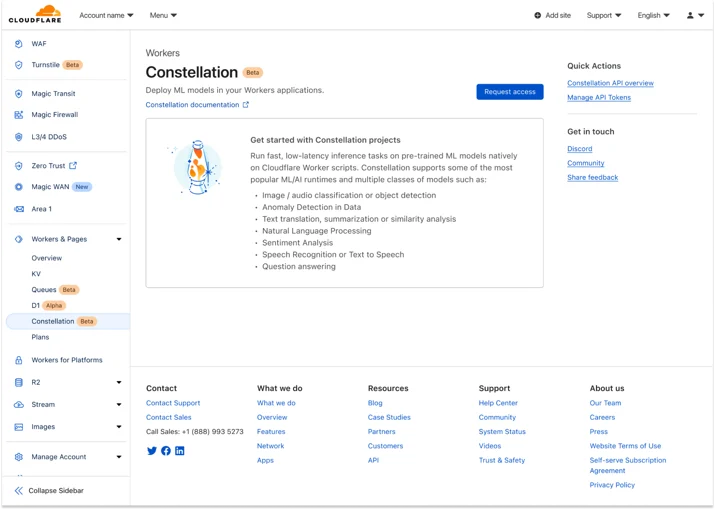
Task: Click the Cloudflare logo
Action: pos(35,15)
